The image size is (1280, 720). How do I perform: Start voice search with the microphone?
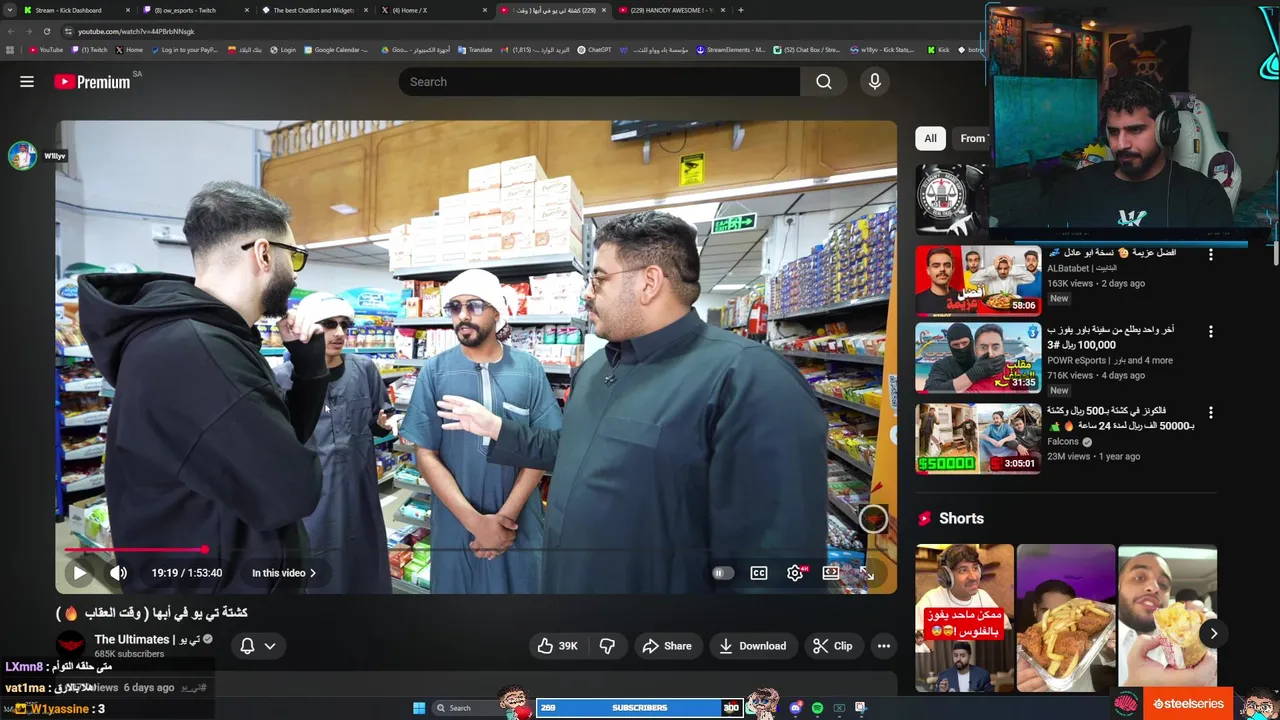pos(875,82)
